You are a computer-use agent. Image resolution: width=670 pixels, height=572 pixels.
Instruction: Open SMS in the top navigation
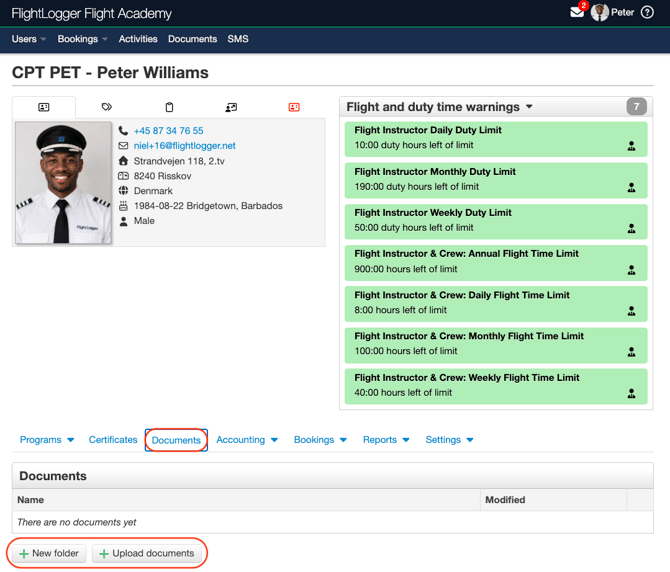(x=238, y=39)
